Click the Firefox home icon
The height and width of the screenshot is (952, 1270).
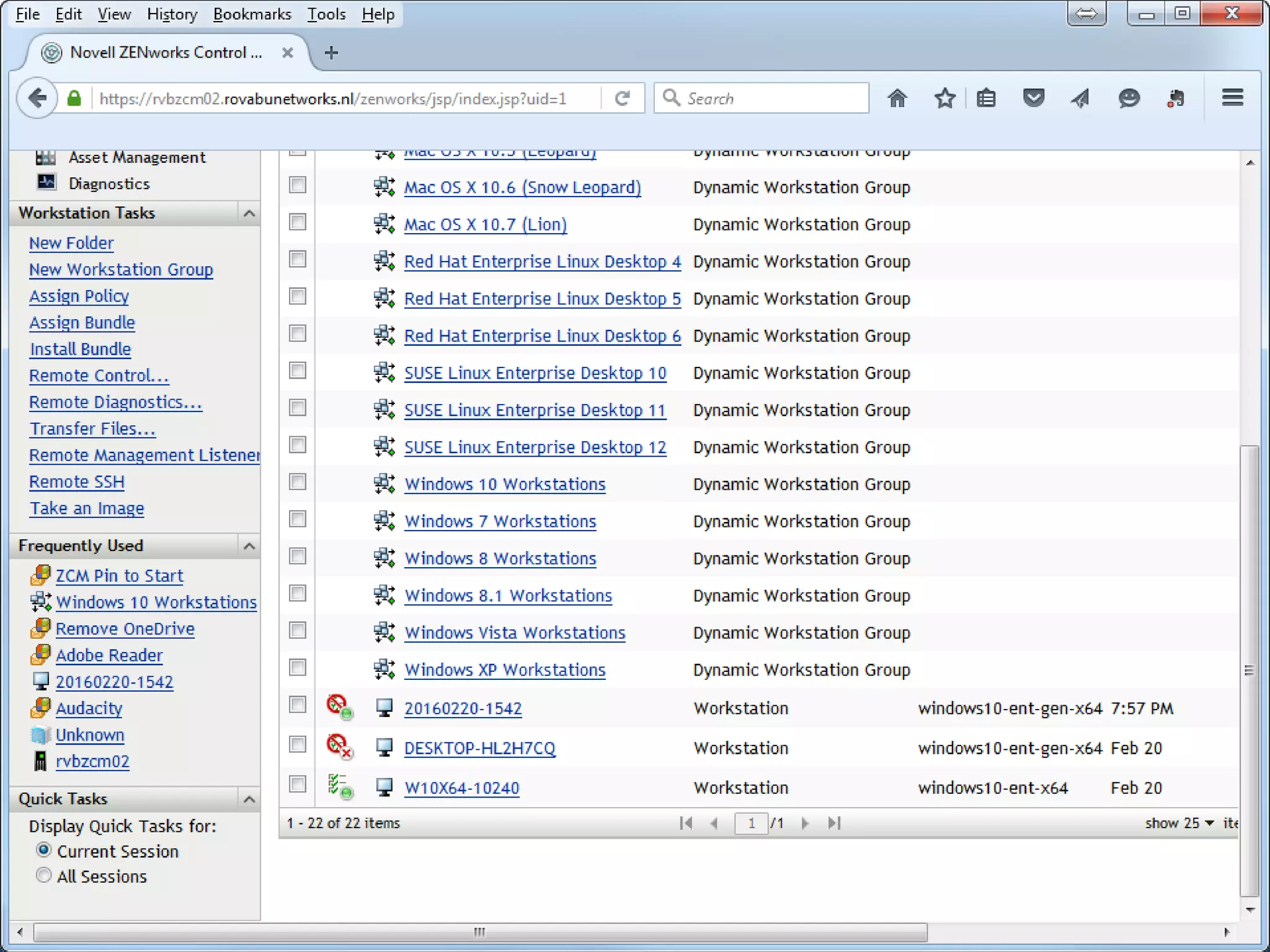[x=897, y=98]
